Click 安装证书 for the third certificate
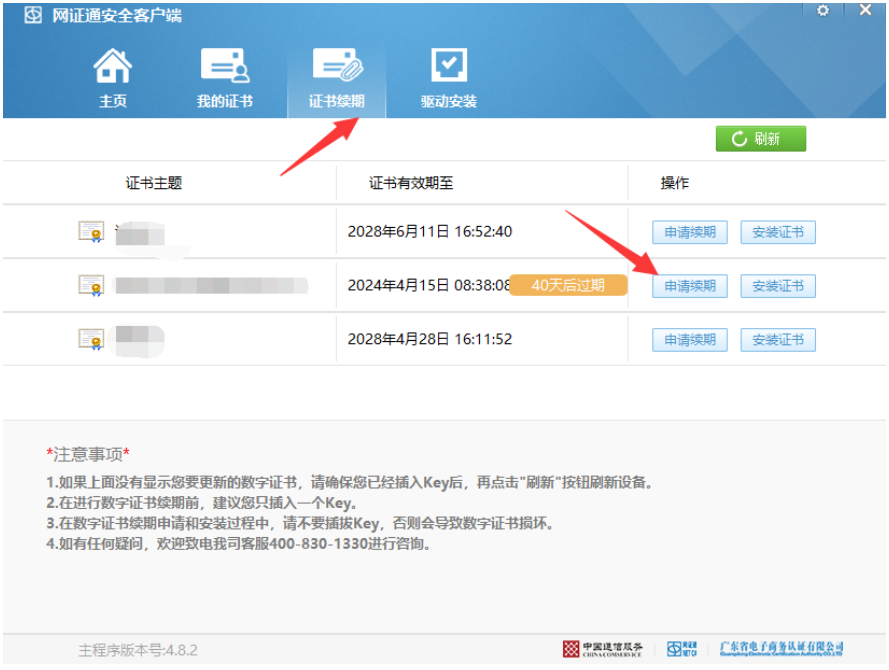This screenshot has width=889, height=670. [x=778, y=340]
